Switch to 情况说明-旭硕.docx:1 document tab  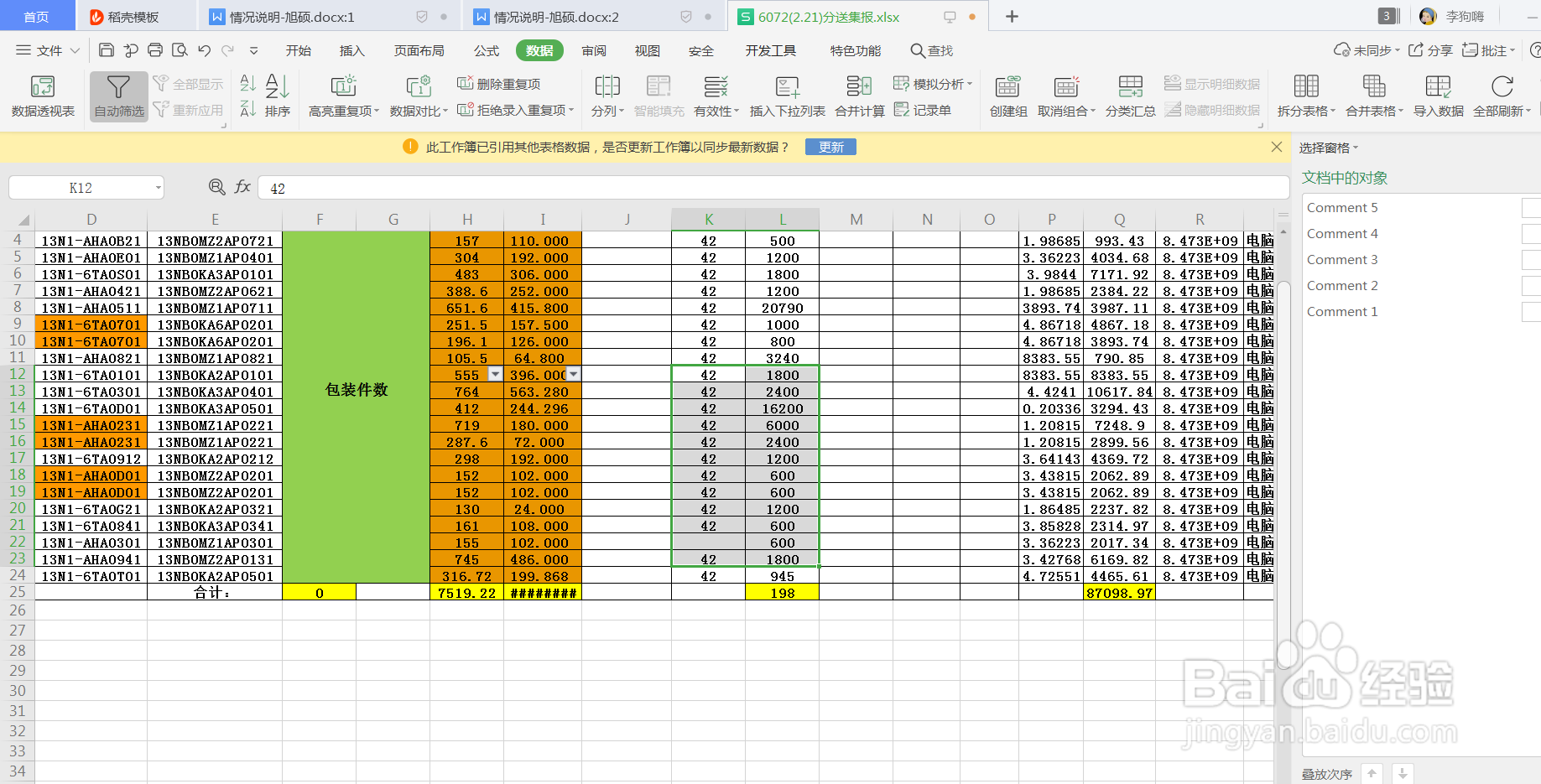click(331, 17)
